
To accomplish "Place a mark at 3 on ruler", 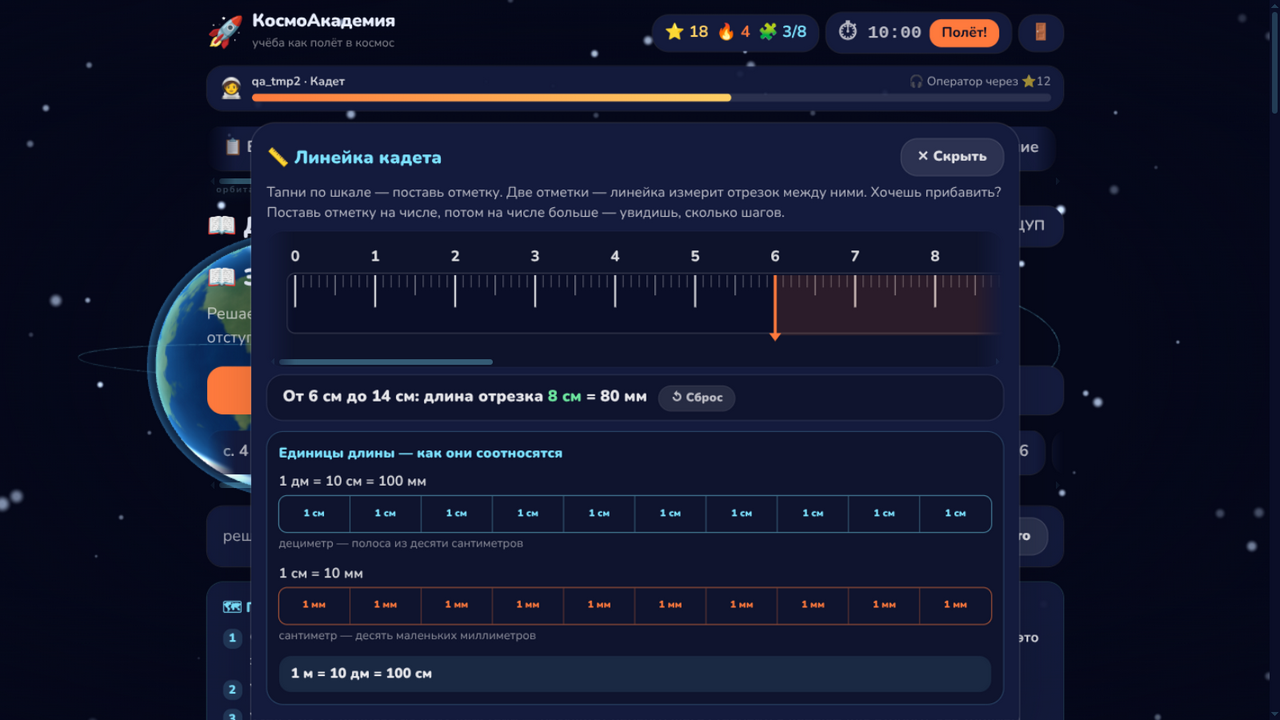I will click(x=535, y=290).
